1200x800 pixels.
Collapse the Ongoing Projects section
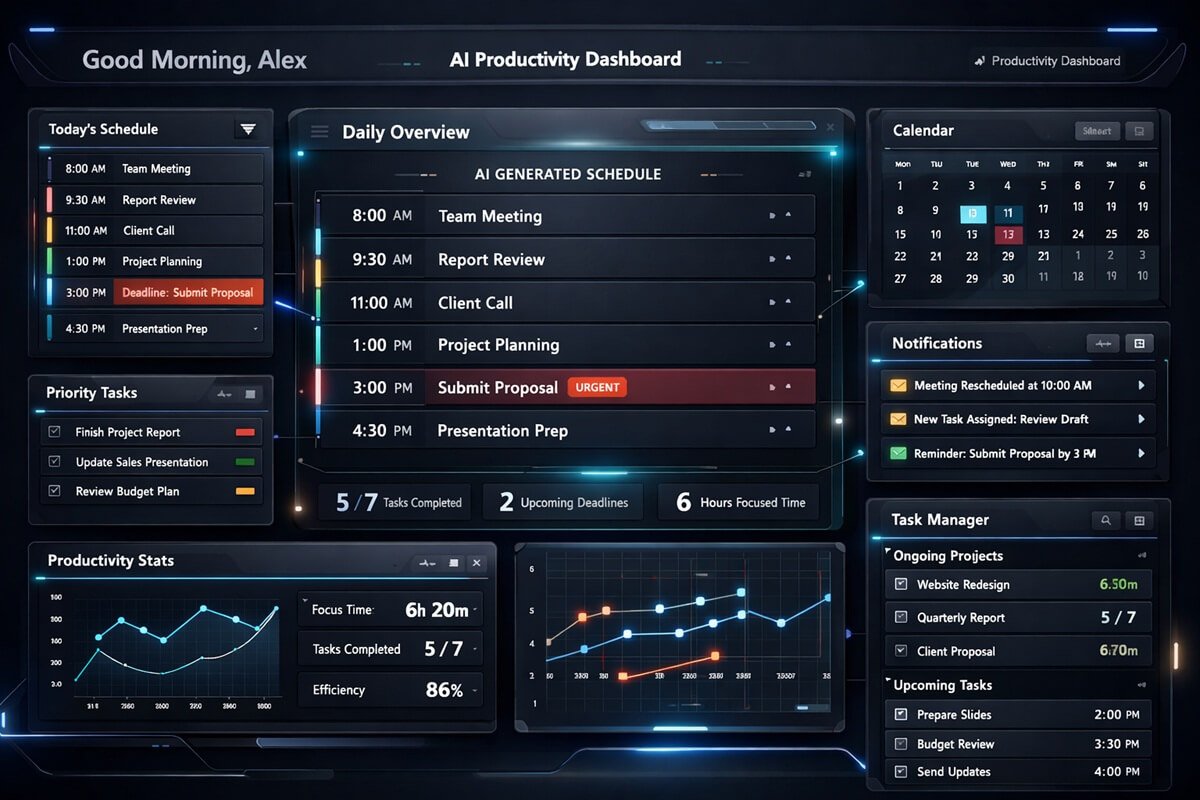click(x=887, y=550)
